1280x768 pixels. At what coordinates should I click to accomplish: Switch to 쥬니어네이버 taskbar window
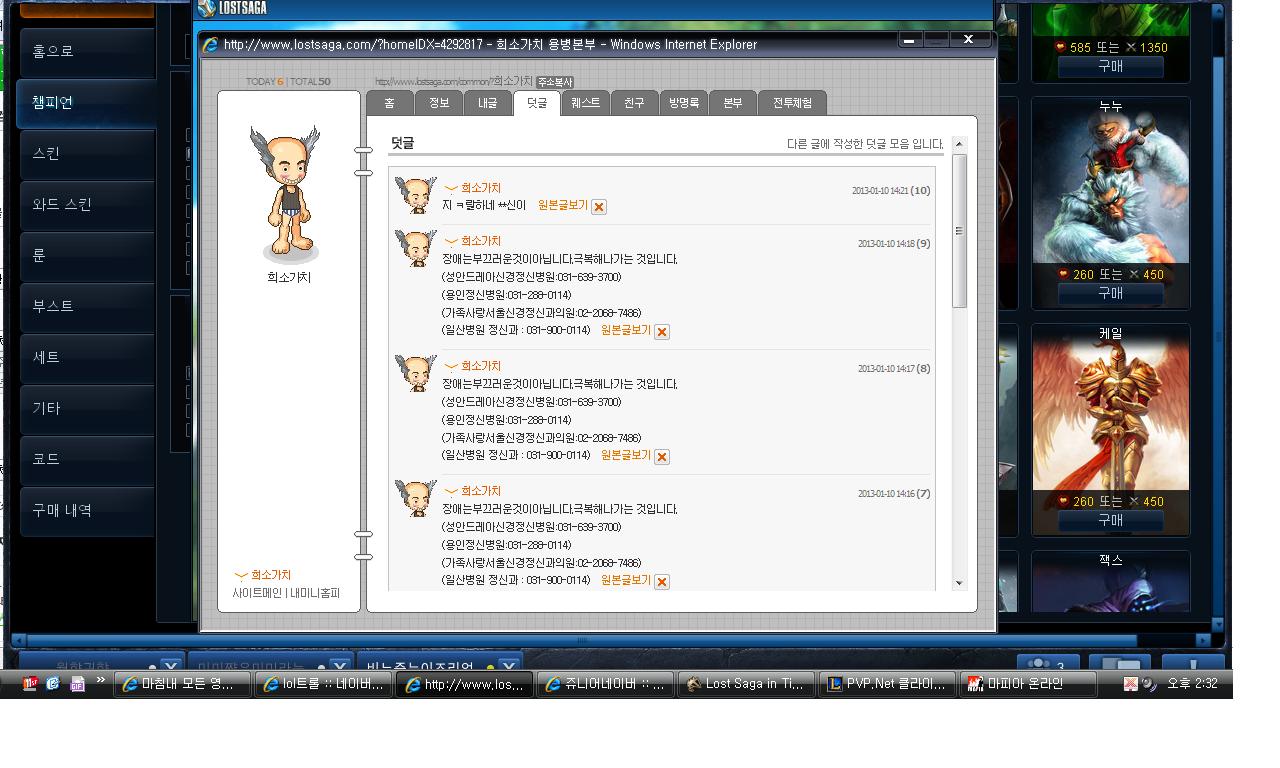(x=607, y=684)
